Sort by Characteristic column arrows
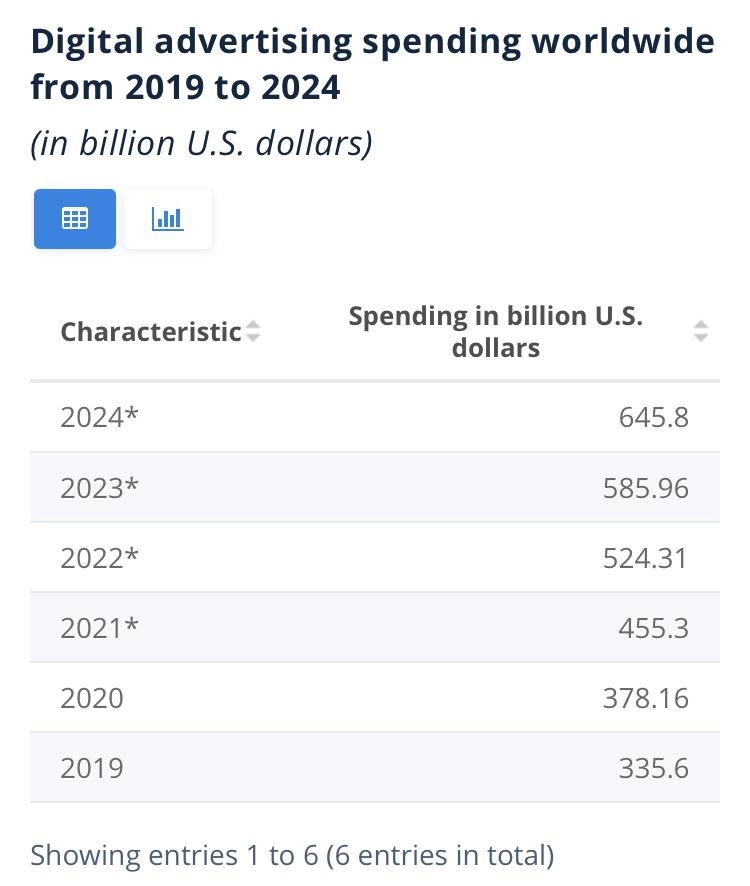 (253, 331)
